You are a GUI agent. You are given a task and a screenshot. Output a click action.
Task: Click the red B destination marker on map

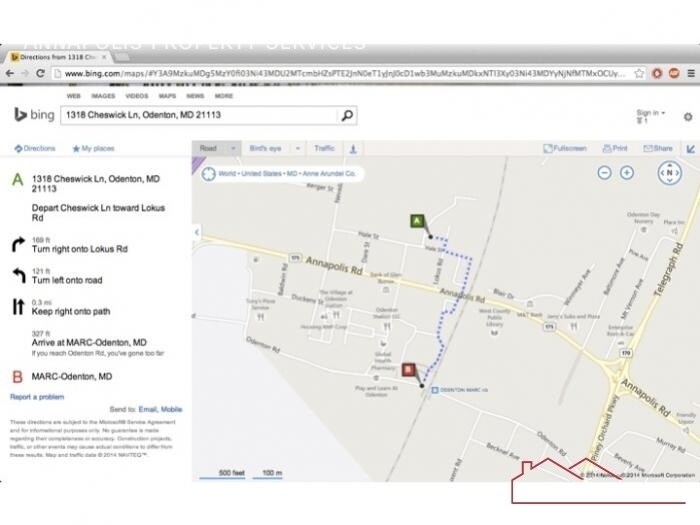pyautogui.click(x=408, y=370)
